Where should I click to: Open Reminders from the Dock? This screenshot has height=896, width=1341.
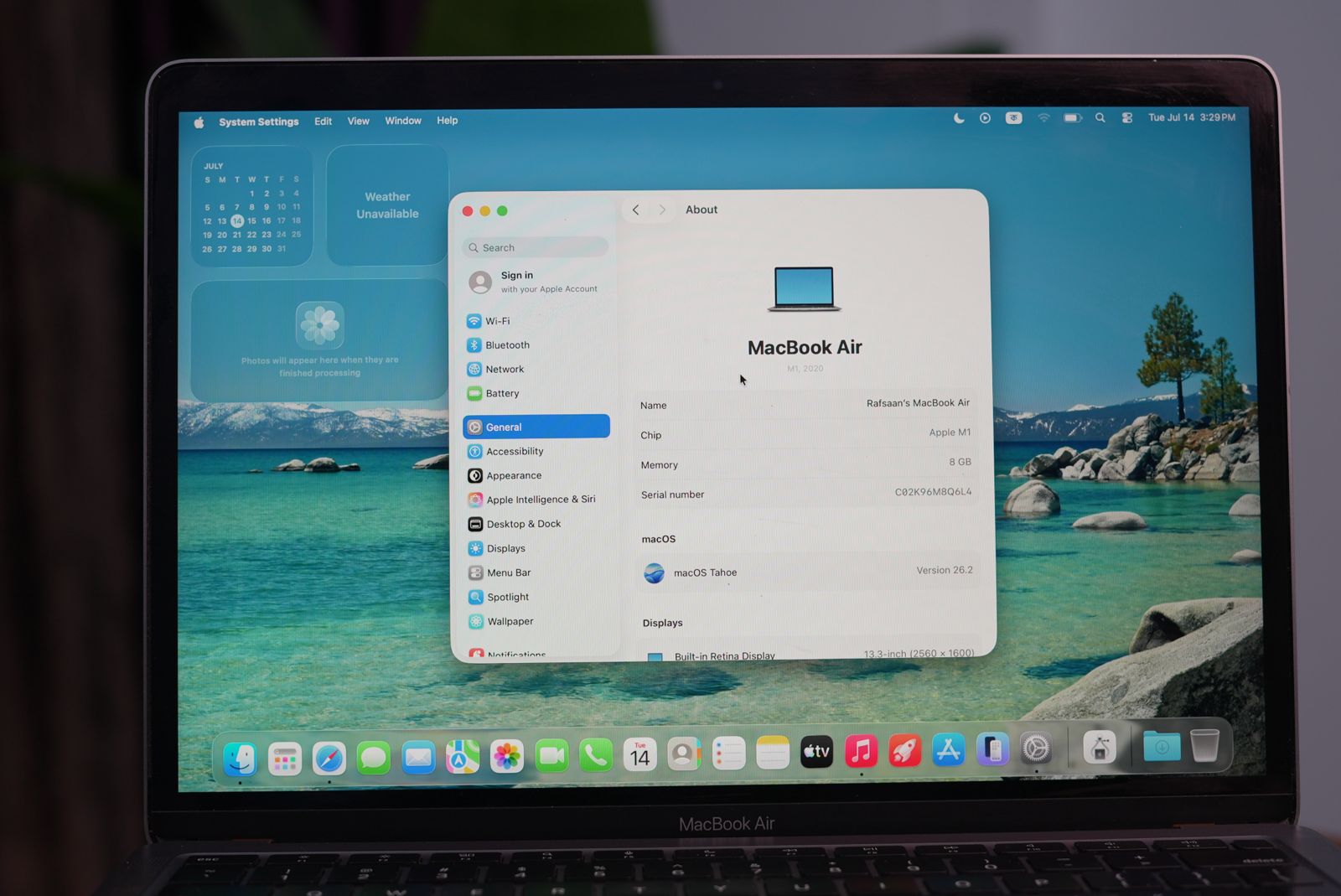(x=729, y=754)
